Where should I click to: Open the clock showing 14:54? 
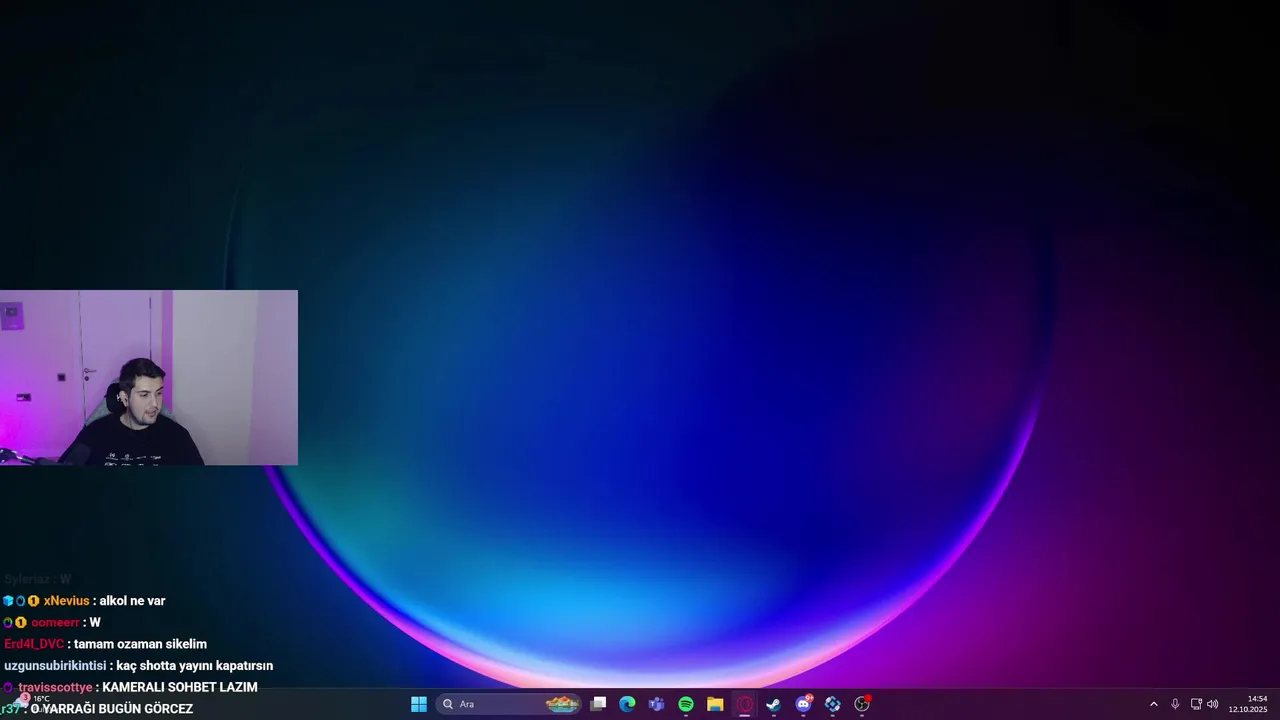click(1250, 704)
